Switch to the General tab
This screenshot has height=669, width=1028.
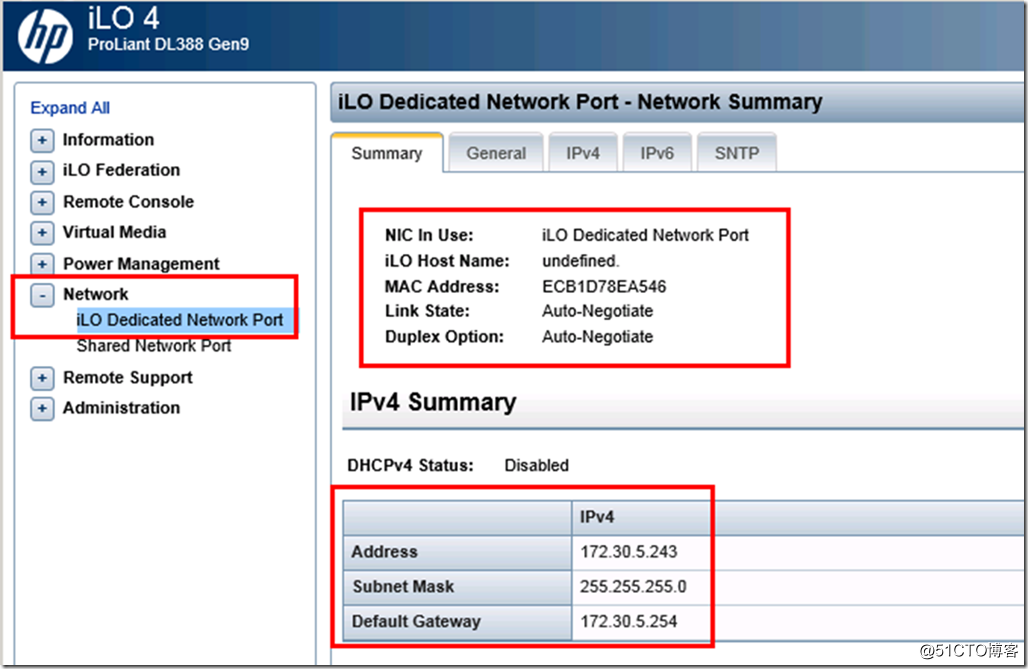(x=496, y=154)
